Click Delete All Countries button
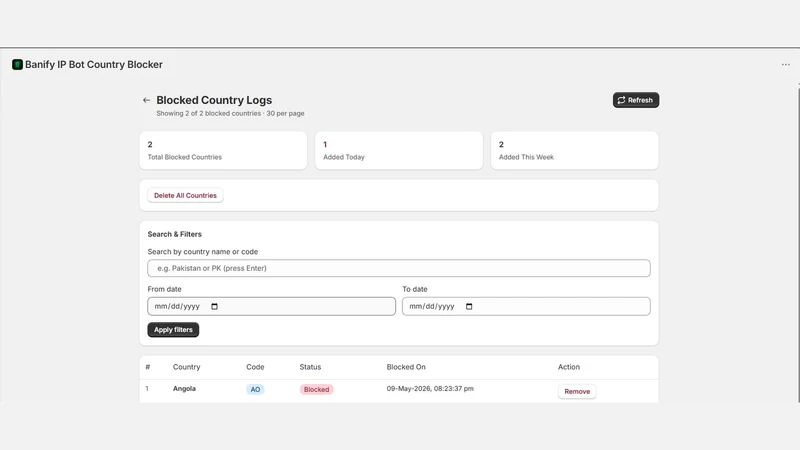The image size is (800, 450). [x=185, y=195]
